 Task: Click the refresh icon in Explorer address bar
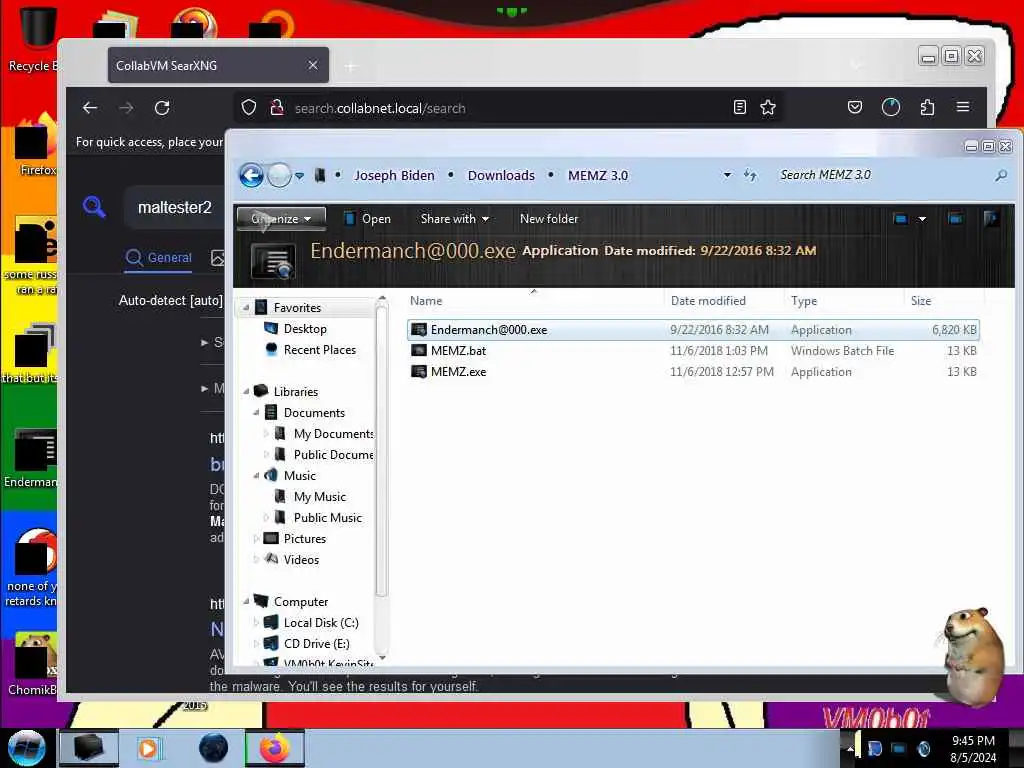pyautogui.click(x=750, y=175)
